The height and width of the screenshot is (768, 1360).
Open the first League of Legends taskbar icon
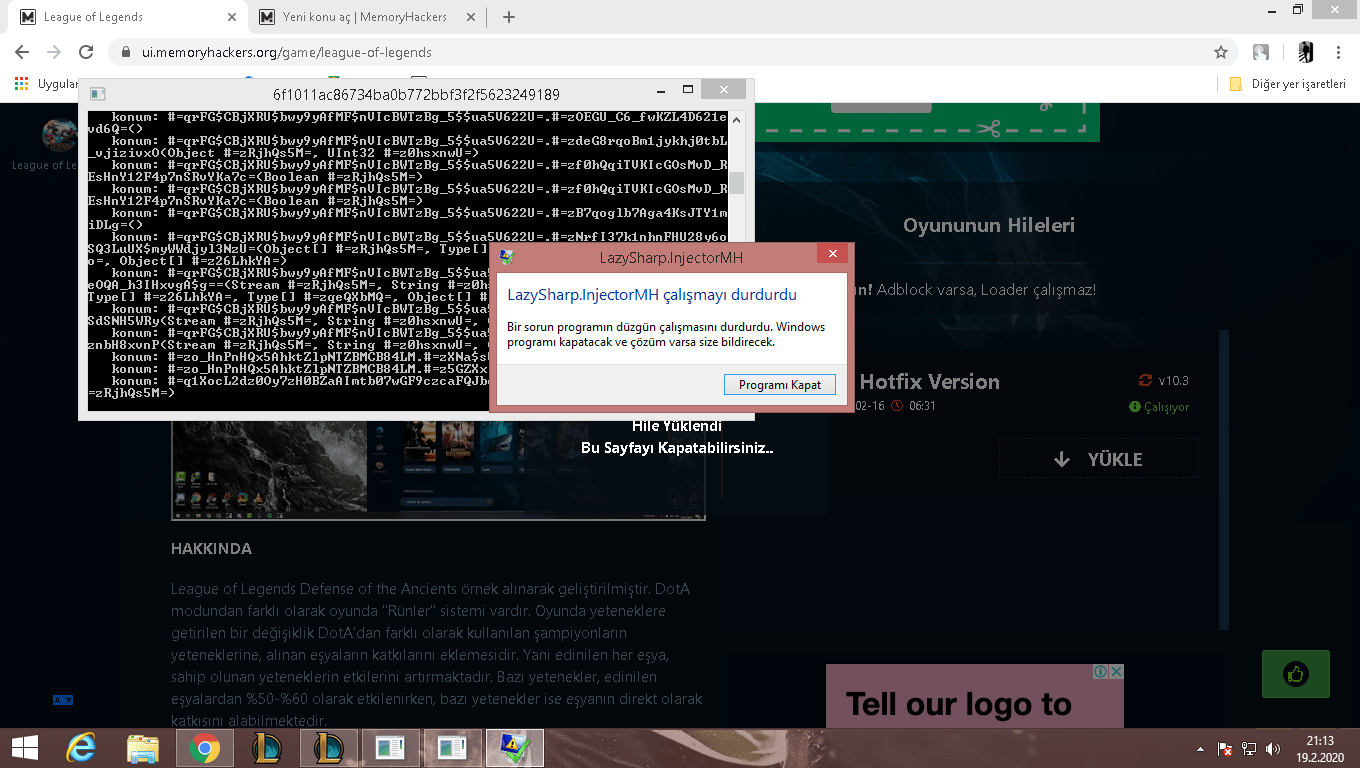coord(267,748)
